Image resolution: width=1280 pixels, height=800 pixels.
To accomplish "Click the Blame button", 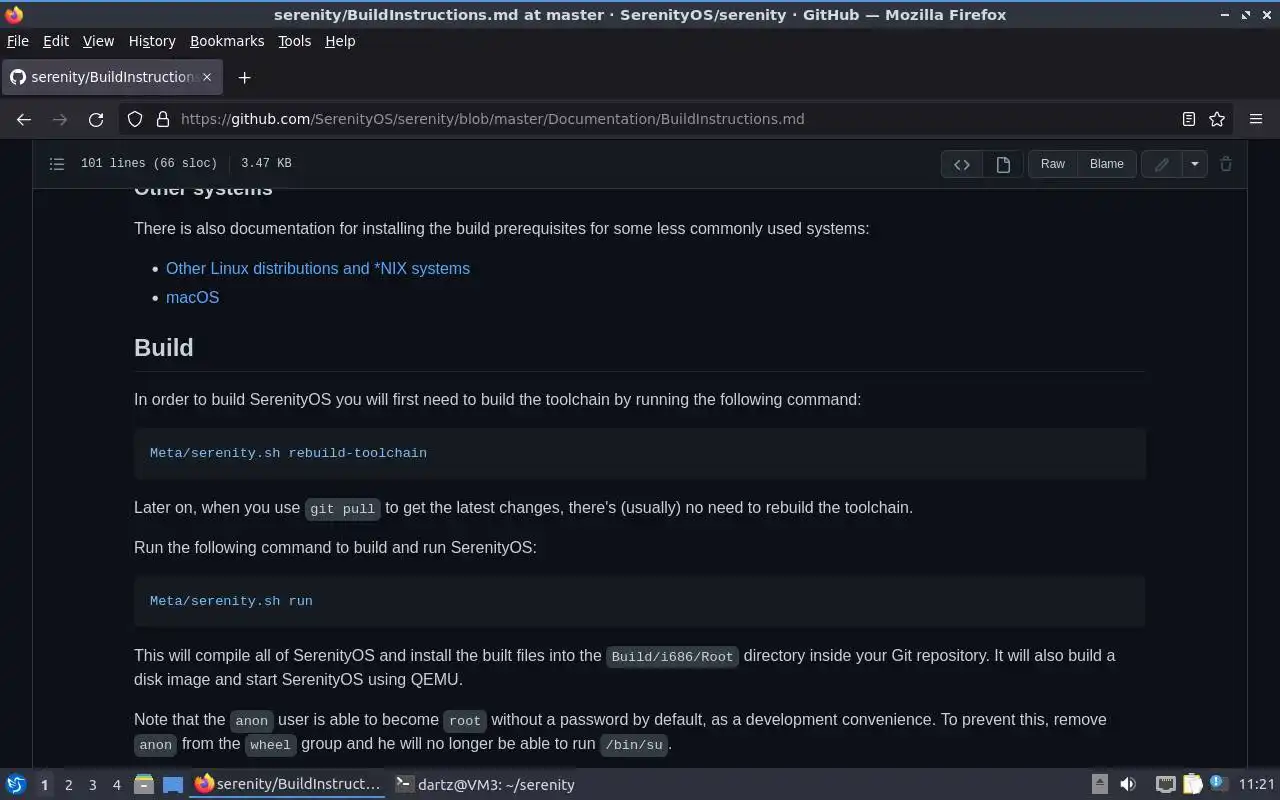I will point(1107,164).
